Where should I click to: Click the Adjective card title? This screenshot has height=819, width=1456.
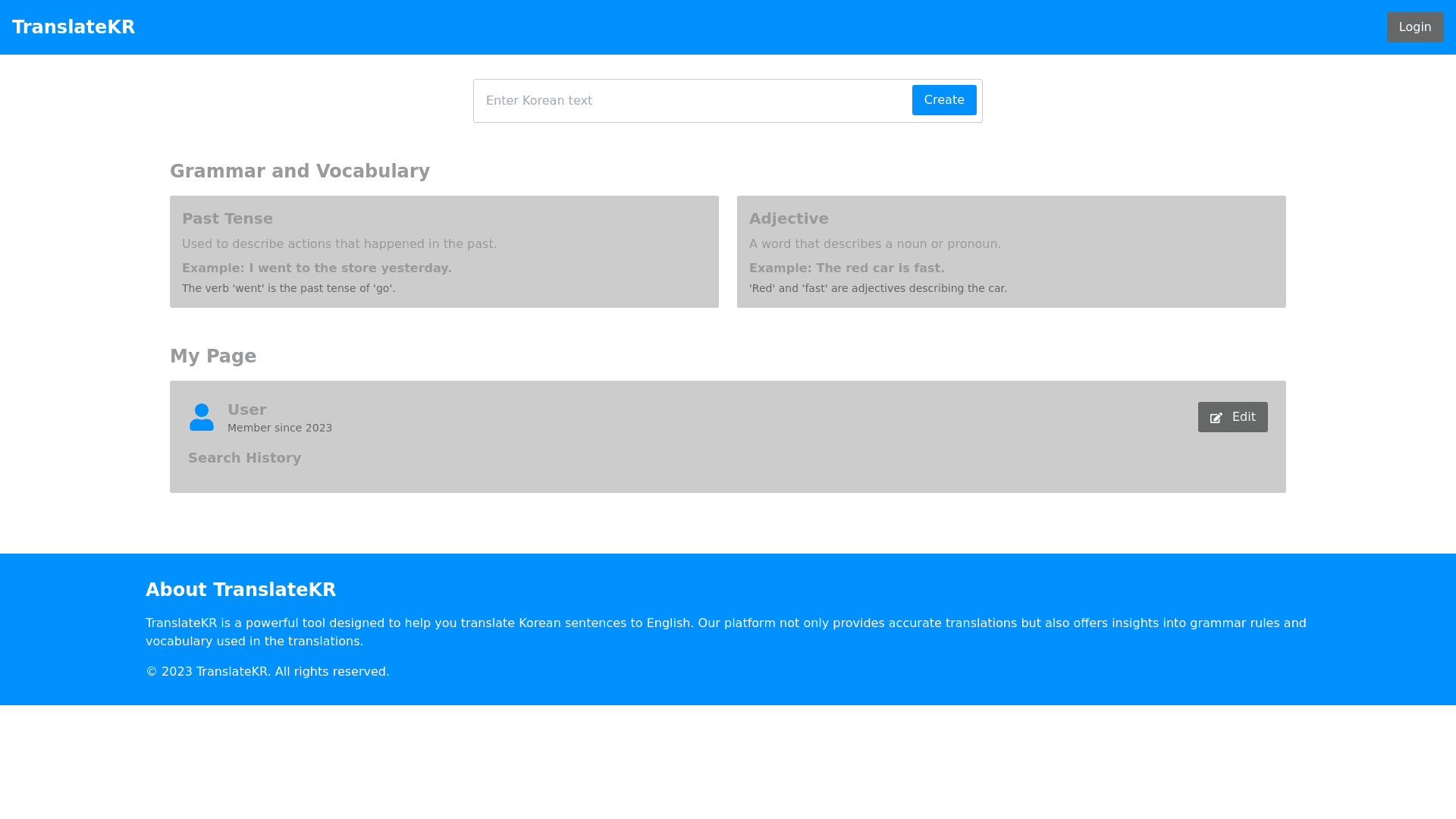pyautogui.click(x=789, y=218)
